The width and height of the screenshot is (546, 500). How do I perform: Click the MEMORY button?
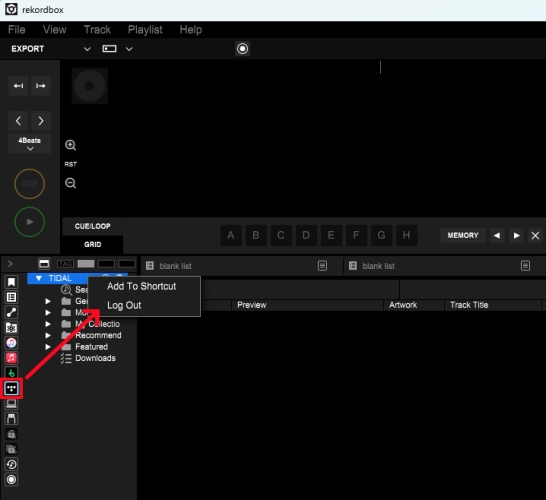point(463,236)
